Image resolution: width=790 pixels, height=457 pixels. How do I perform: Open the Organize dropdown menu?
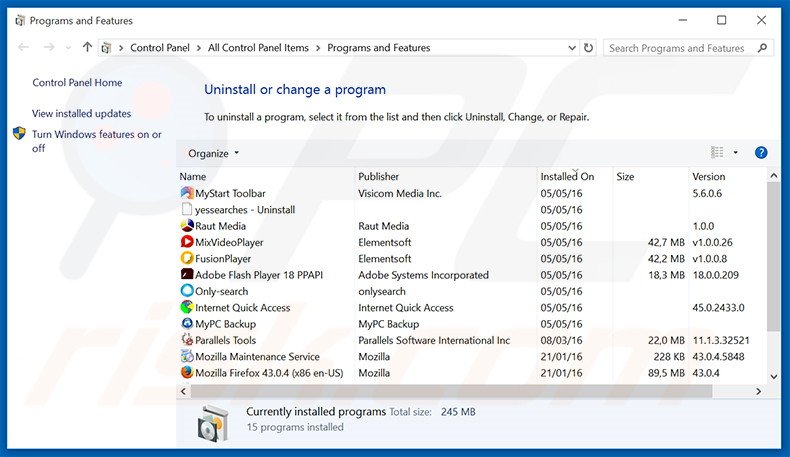pos(213,153)
